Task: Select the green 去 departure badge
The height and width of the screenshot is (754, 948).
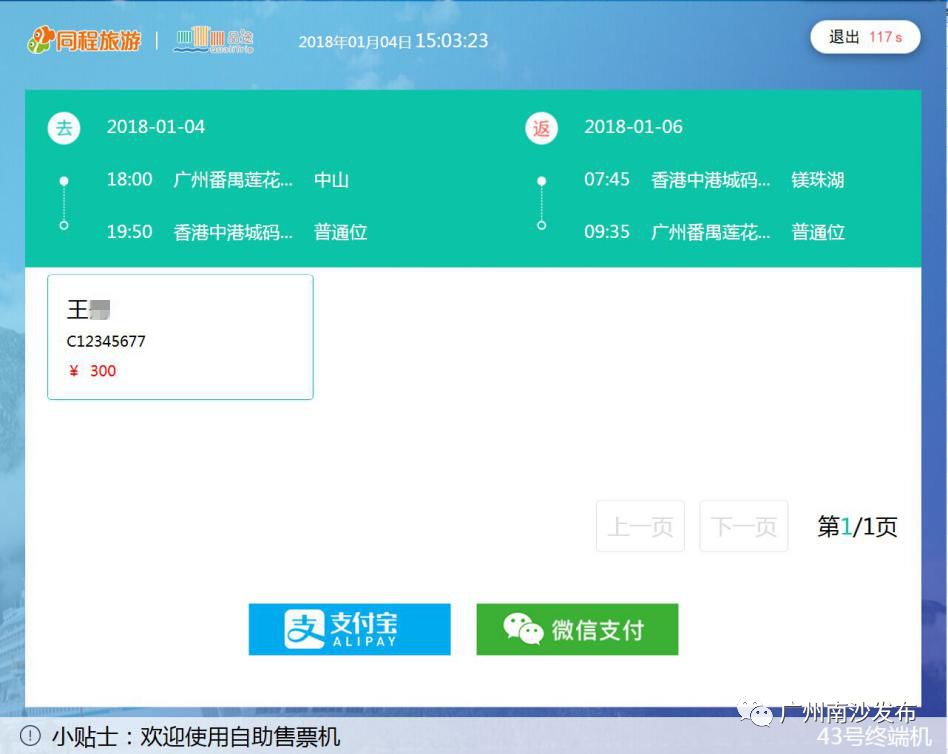Action: pos(64,127)
